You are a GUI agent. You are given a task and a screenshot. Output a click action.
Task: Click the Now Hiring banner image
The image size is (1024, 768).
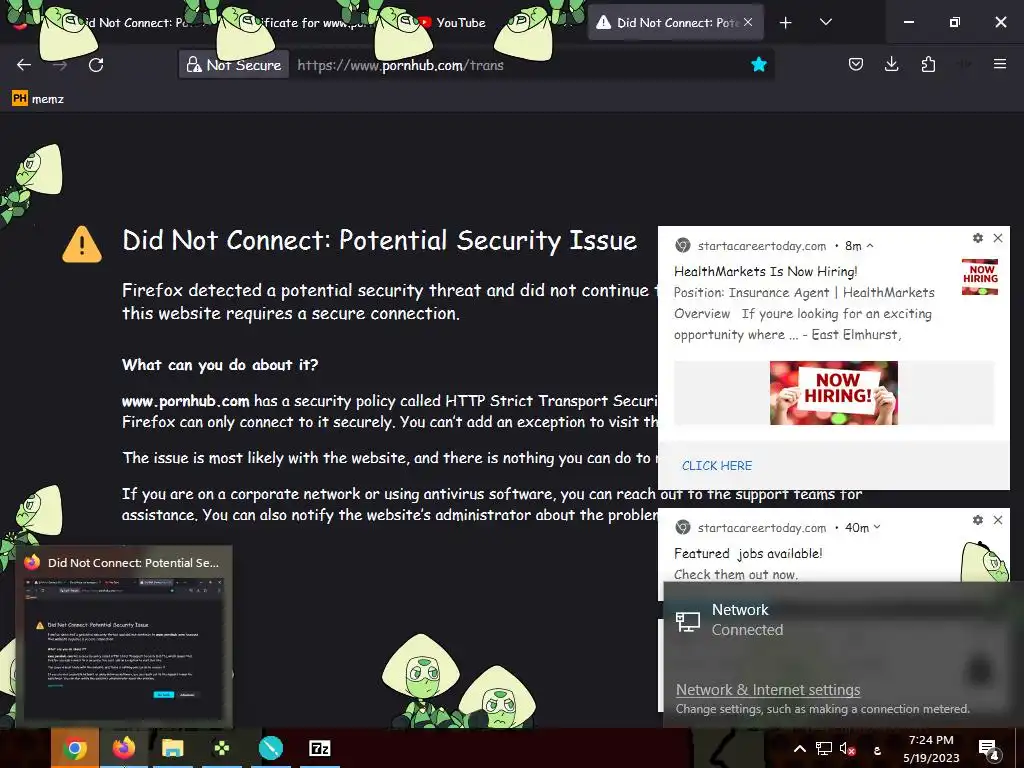coord(834,393)
